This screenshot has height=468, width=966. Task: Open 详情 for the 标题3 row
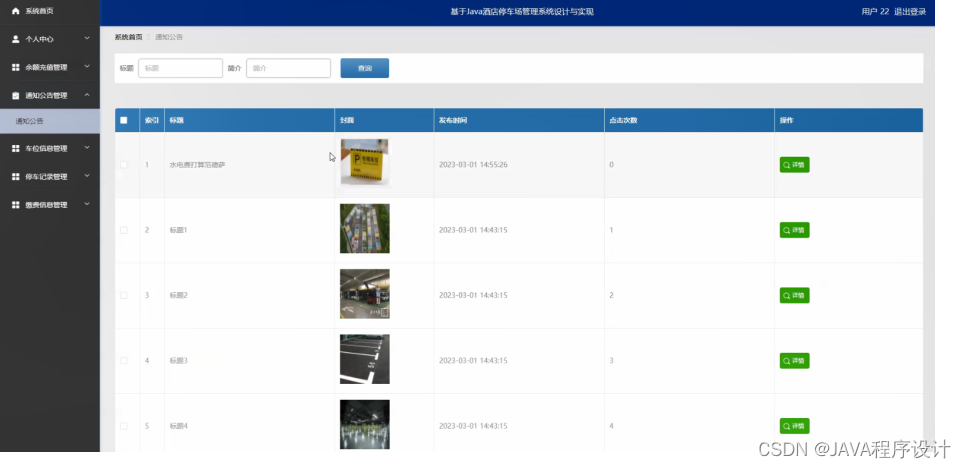pyautogui.click(x=795, y=360)
